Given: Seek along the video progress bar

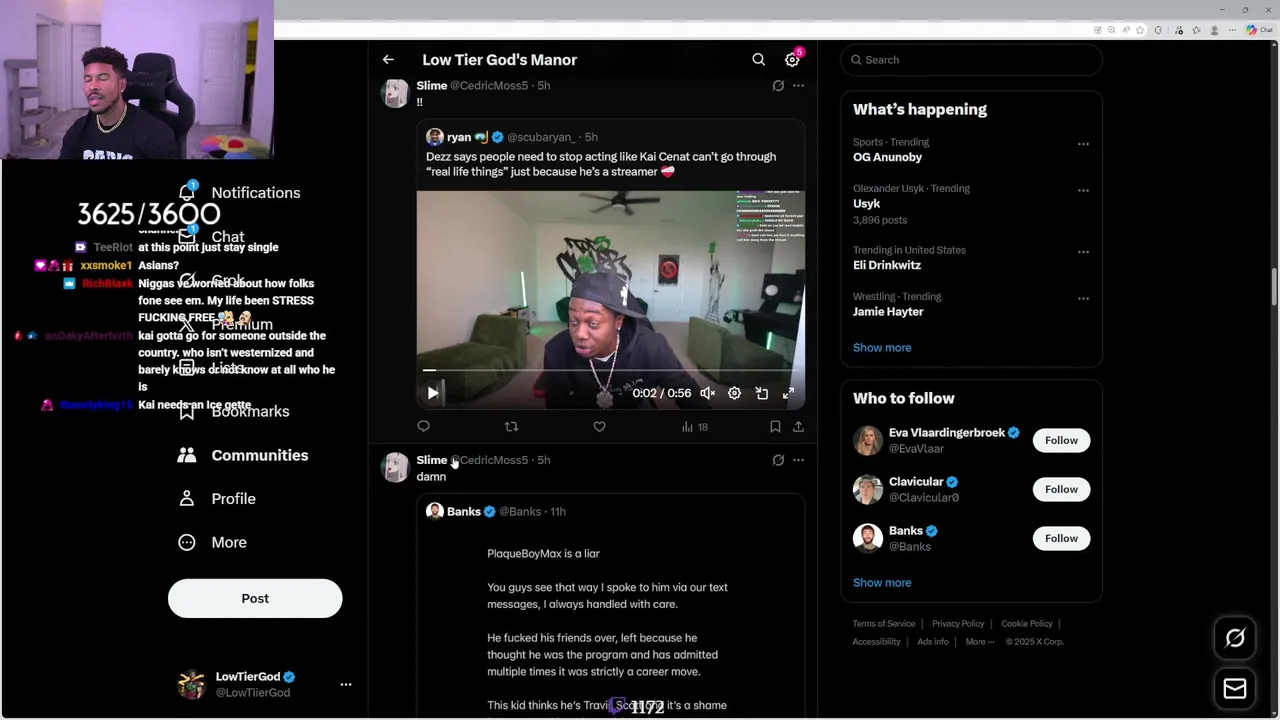Looking at the screenshot, I should point(610,370).
